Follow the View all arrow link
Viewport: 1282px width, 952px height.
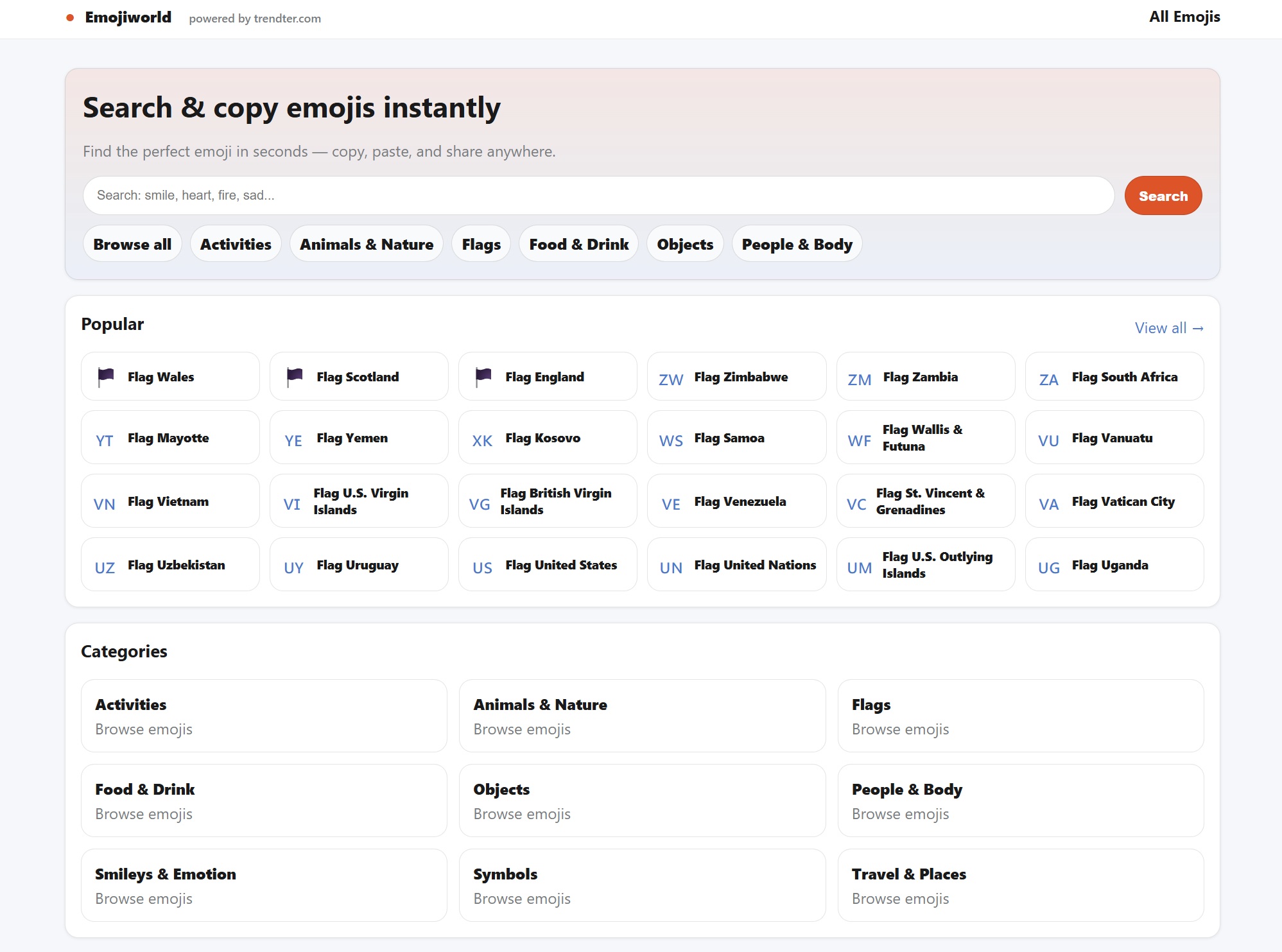point(1168,328)
